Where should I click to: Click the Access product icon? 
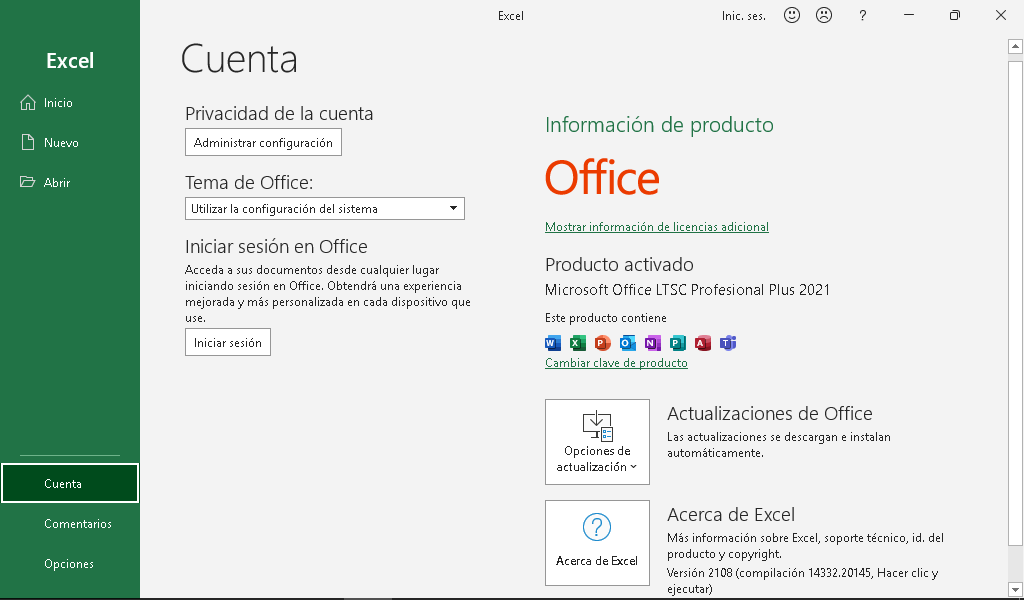click(703, 343)
